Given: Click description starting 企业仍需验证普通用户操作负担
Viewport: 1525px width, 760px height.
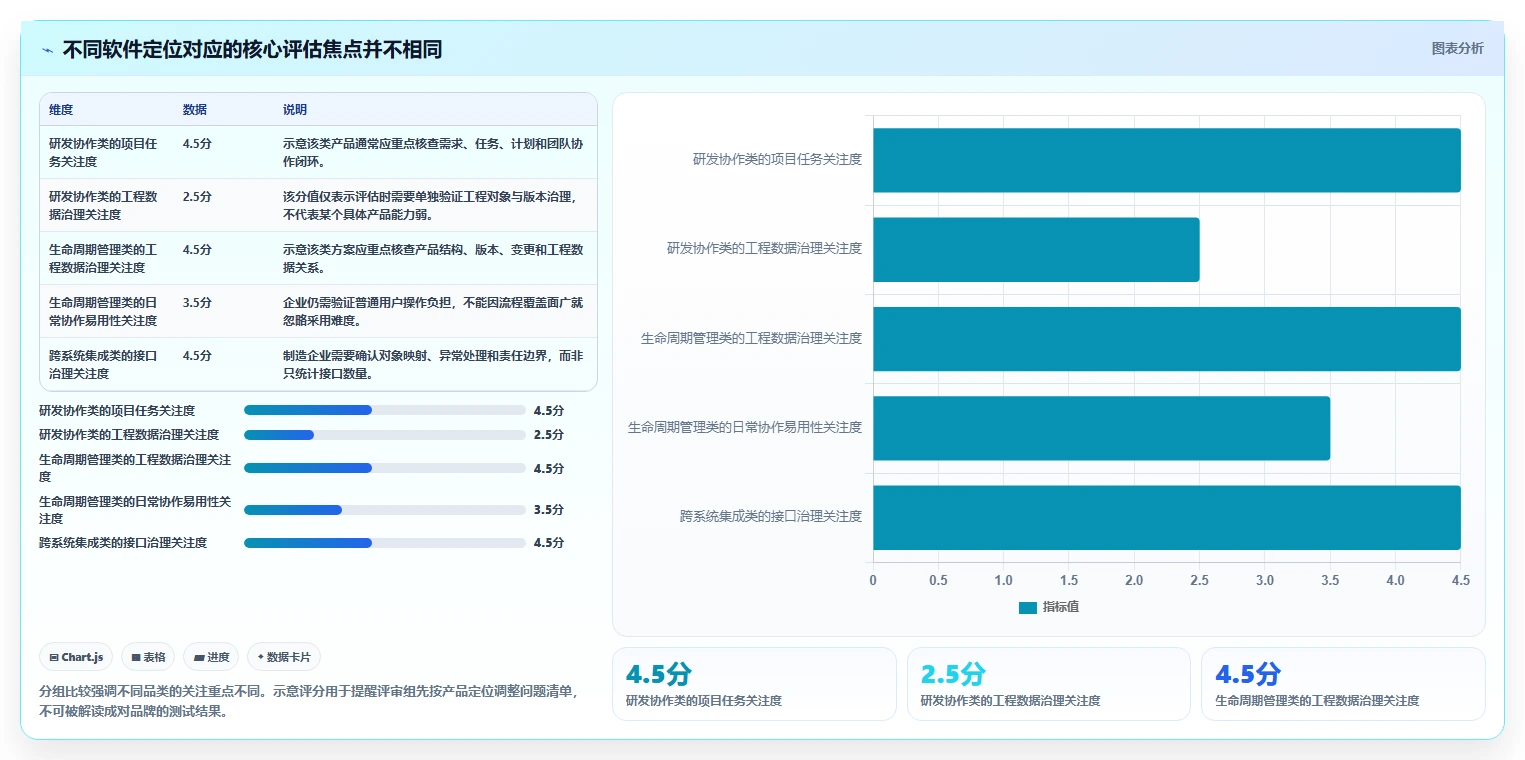Looking at the screenshot, I should (x=433, y=311).
